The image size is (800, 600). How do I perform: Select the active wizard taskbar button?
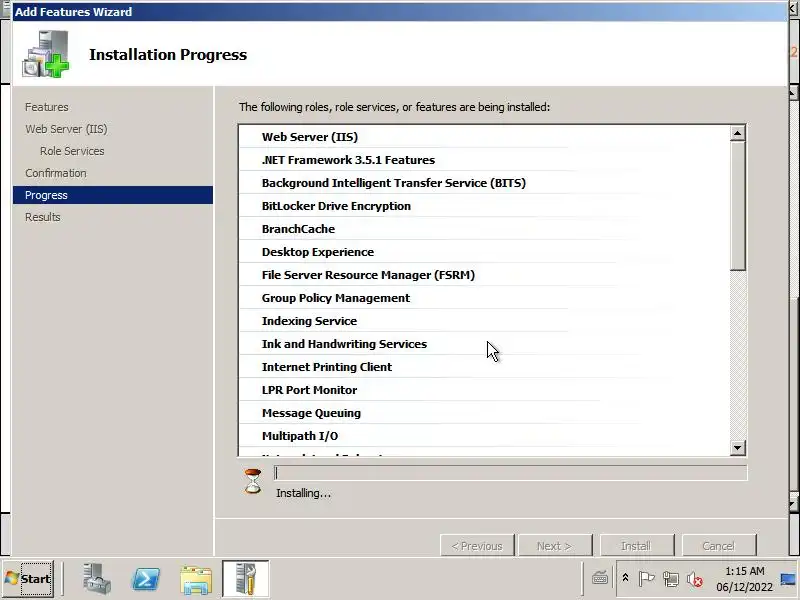click(x=245, y=579)
